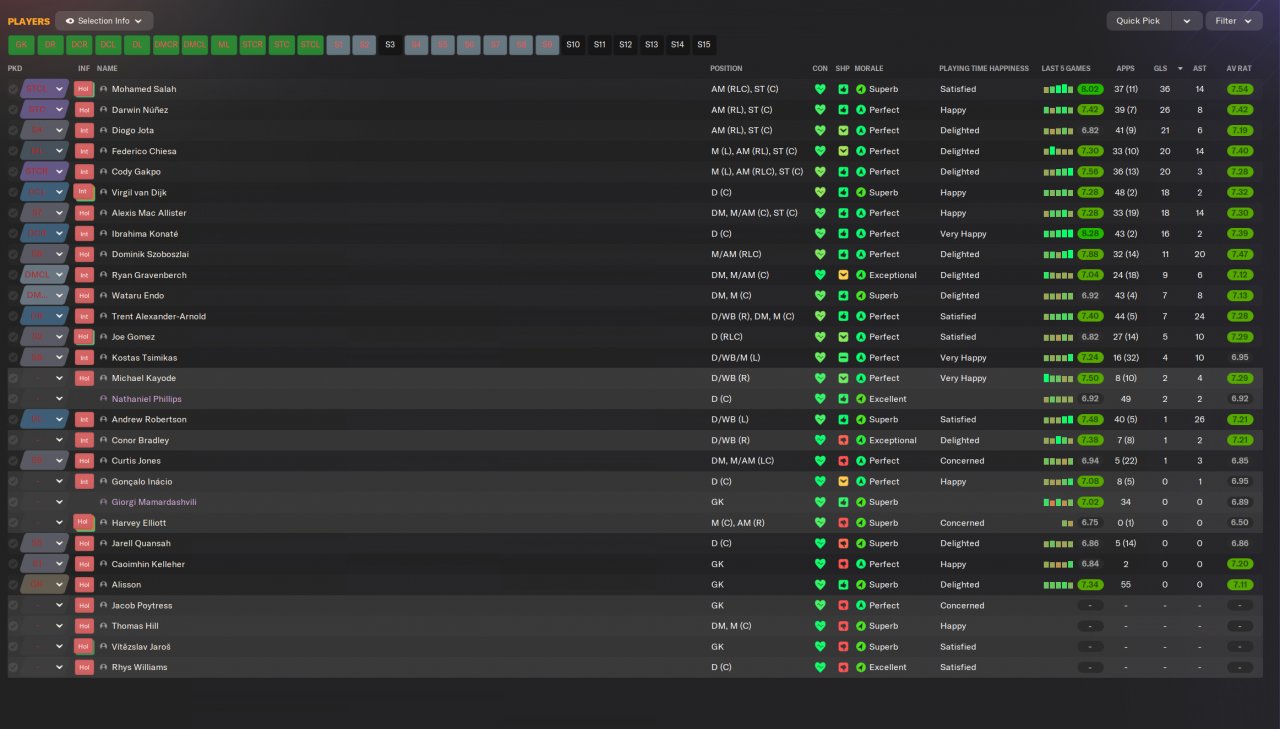Toggle the picked checkmark for Harvey Elliott
Screen dimensions: 1280x729
13,523
